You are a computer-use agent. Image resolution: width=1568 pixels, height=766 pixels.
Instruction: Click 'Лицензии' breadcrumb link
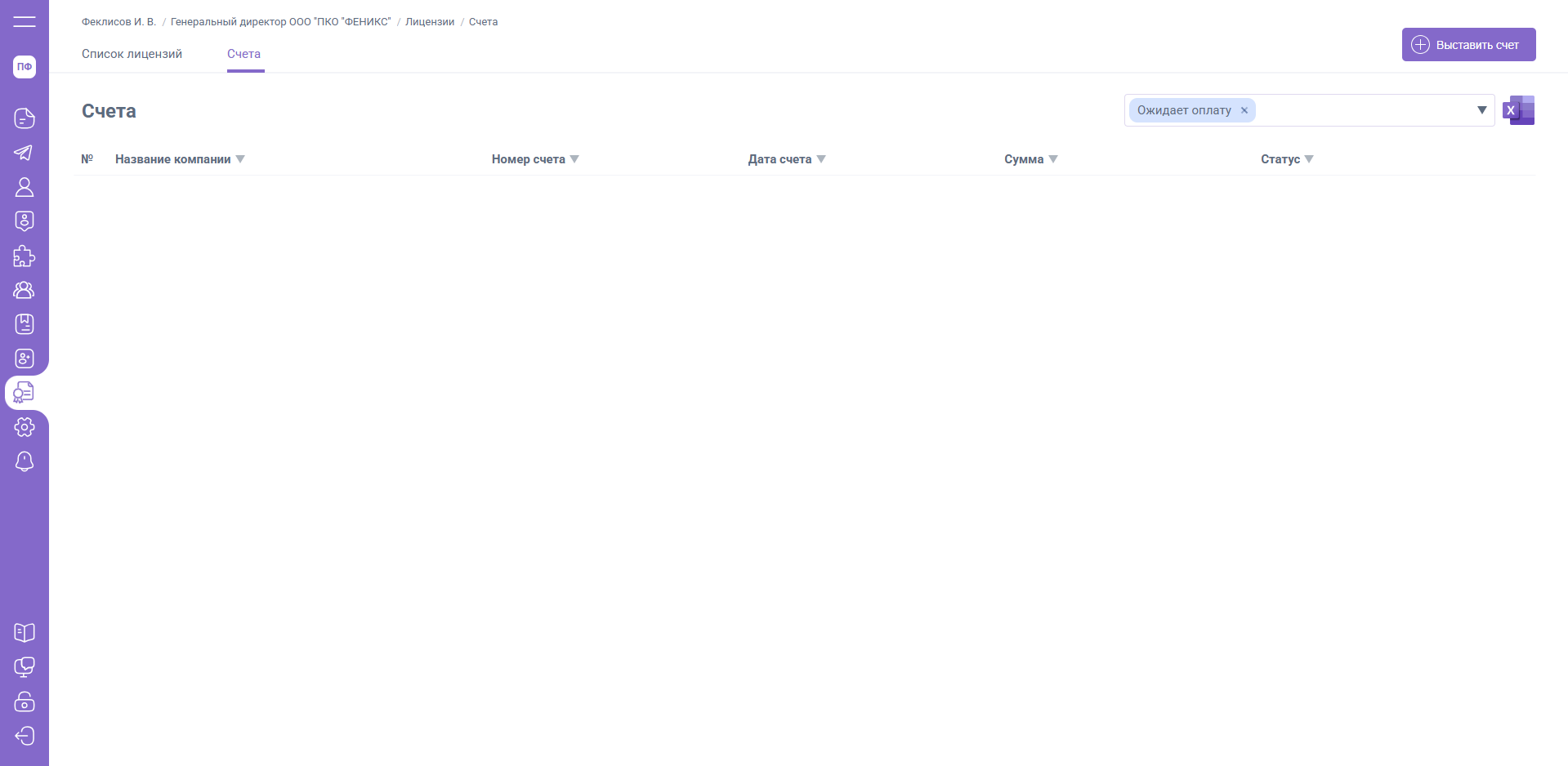[x=430, y=22]
